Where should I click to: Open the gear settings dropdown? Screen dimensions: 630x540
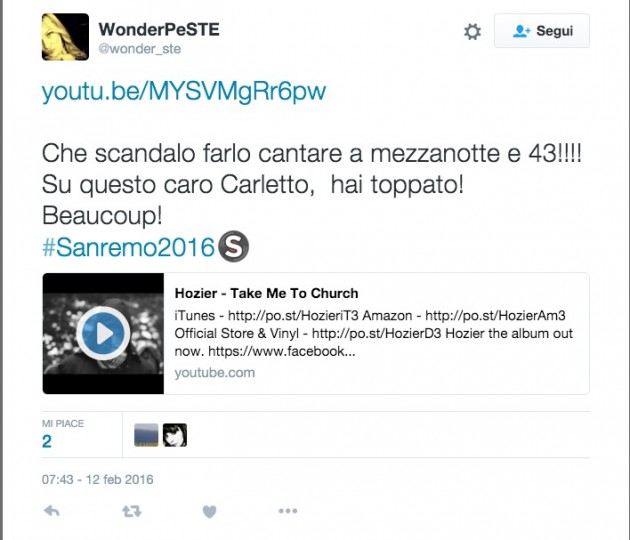[472, 31]
